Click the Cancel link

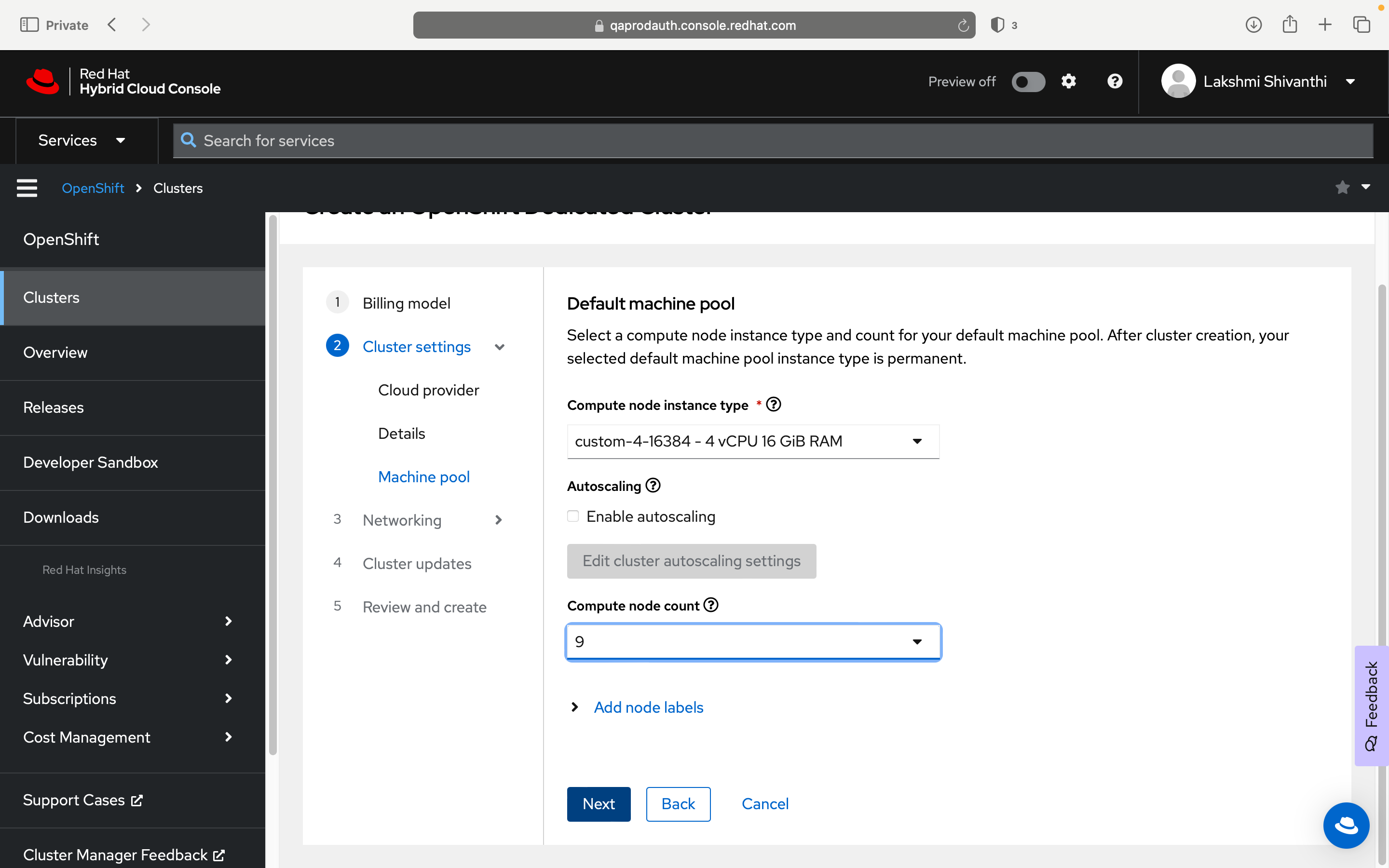pyautogui.click(x=764, y=804)
